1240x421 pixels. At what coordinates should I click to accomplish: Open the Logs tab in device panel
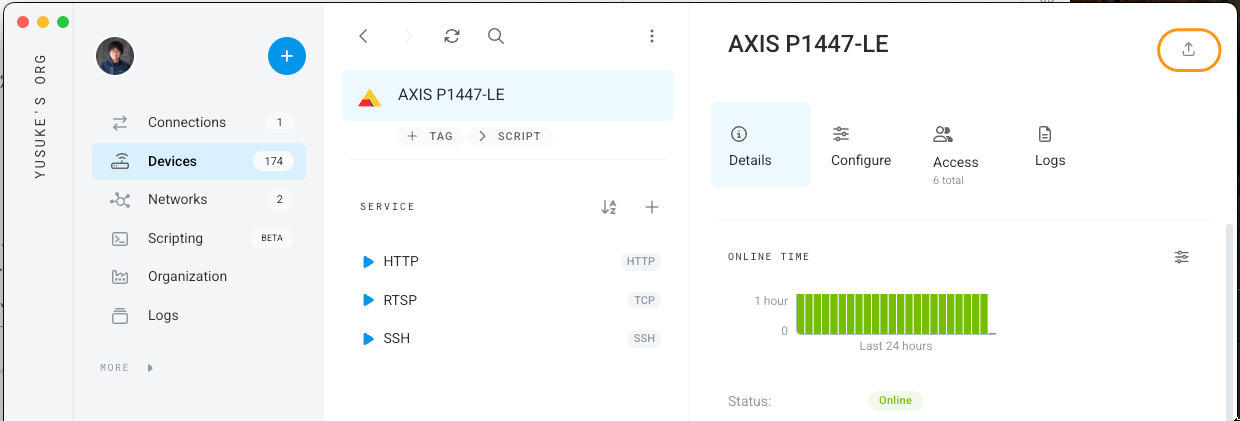tap(1050, 146)
